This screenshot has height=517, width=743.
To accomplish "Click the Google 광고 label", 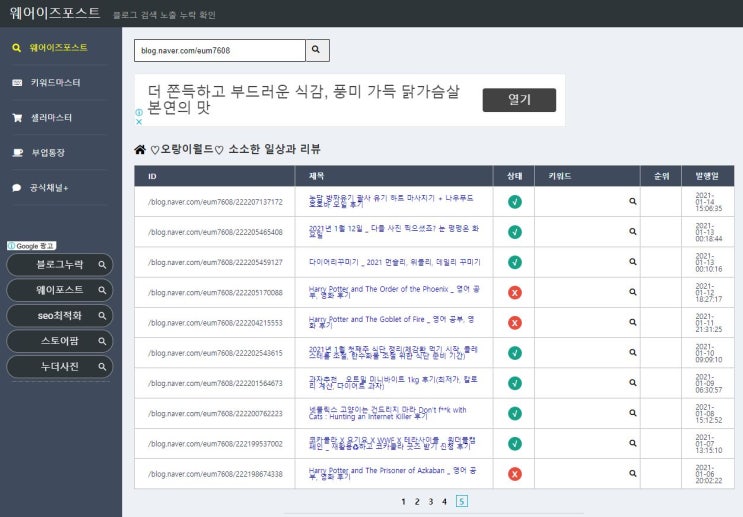I will click(x=32, y=246).
